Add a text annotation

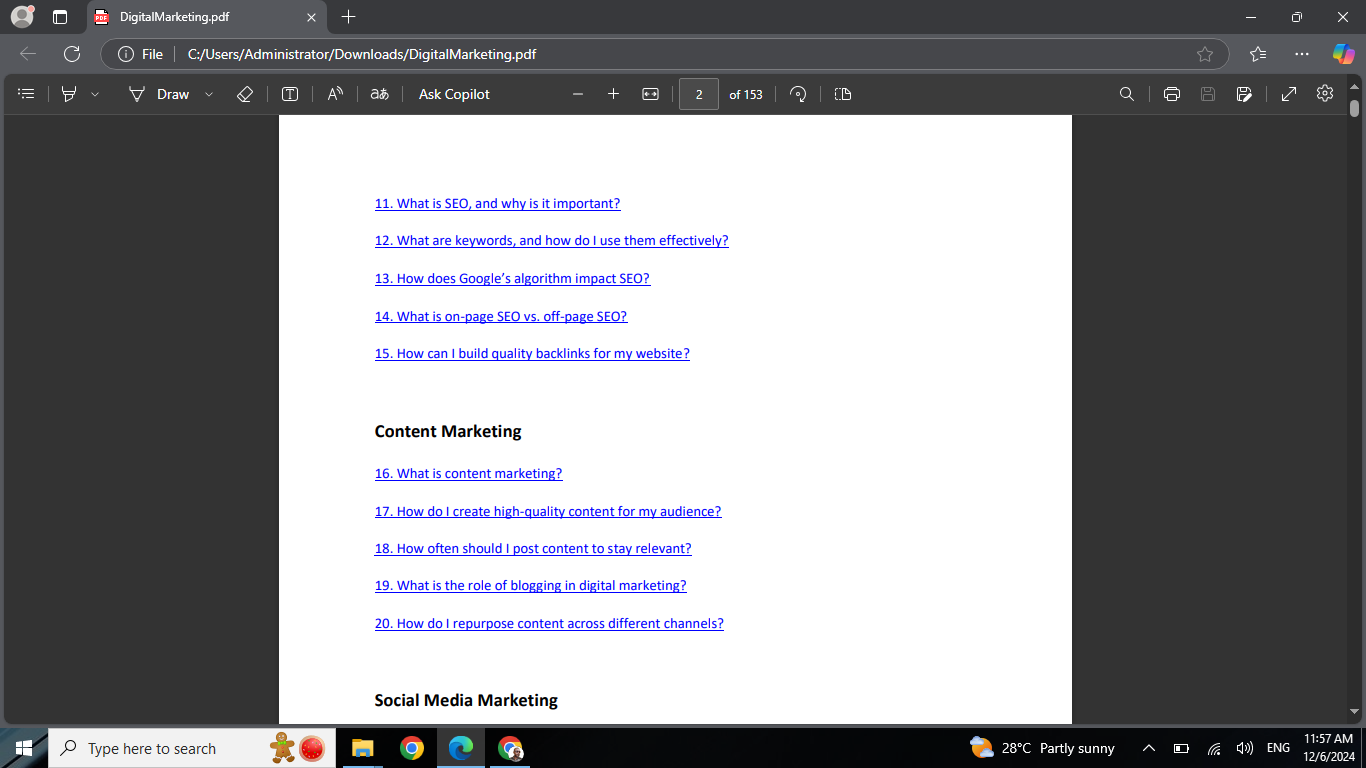tap(290, 93)
